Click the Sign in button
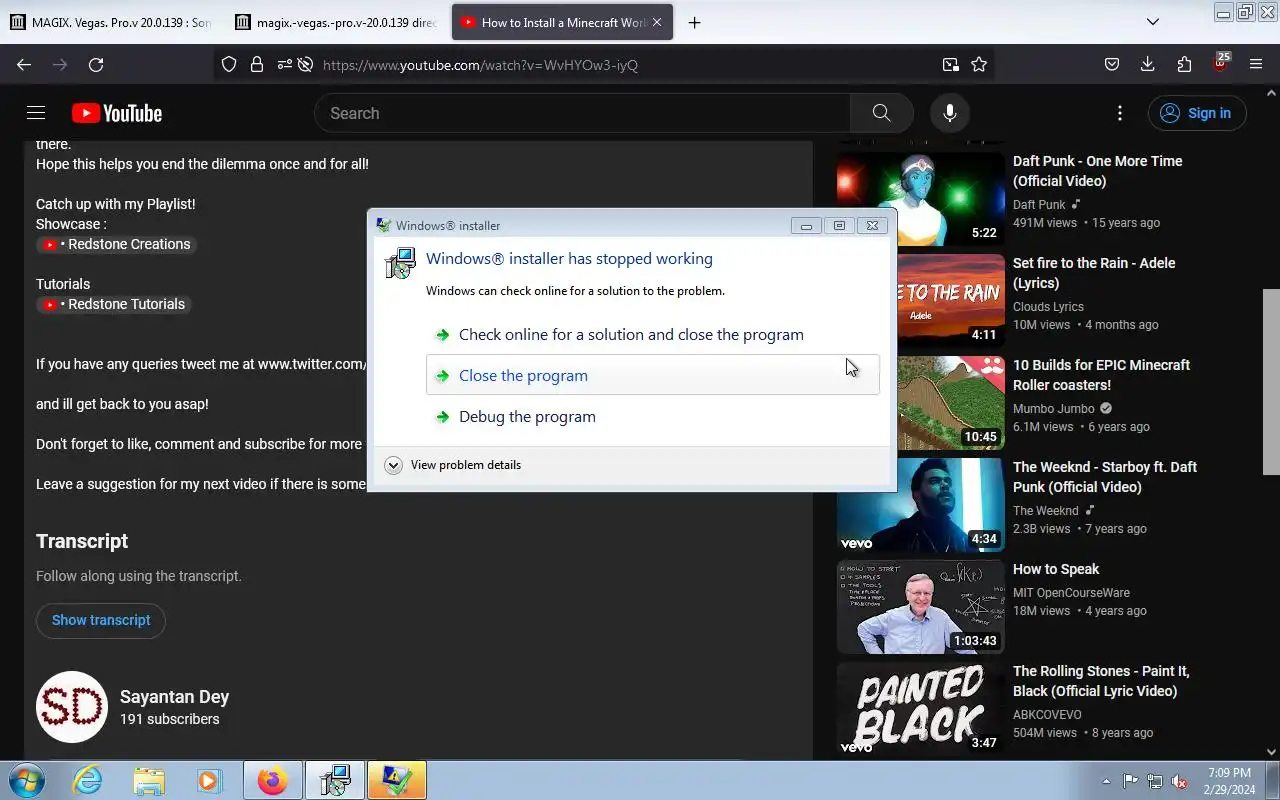 1197,113
